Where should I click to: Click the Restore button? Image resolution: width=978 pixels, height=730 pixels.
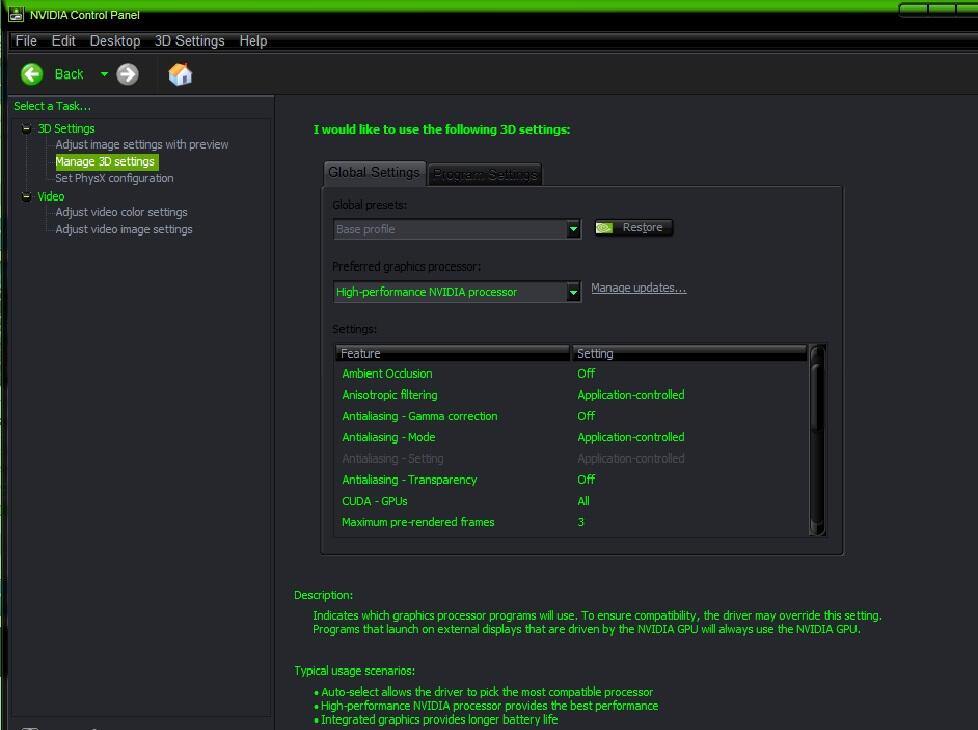click(x=633, y=228)
